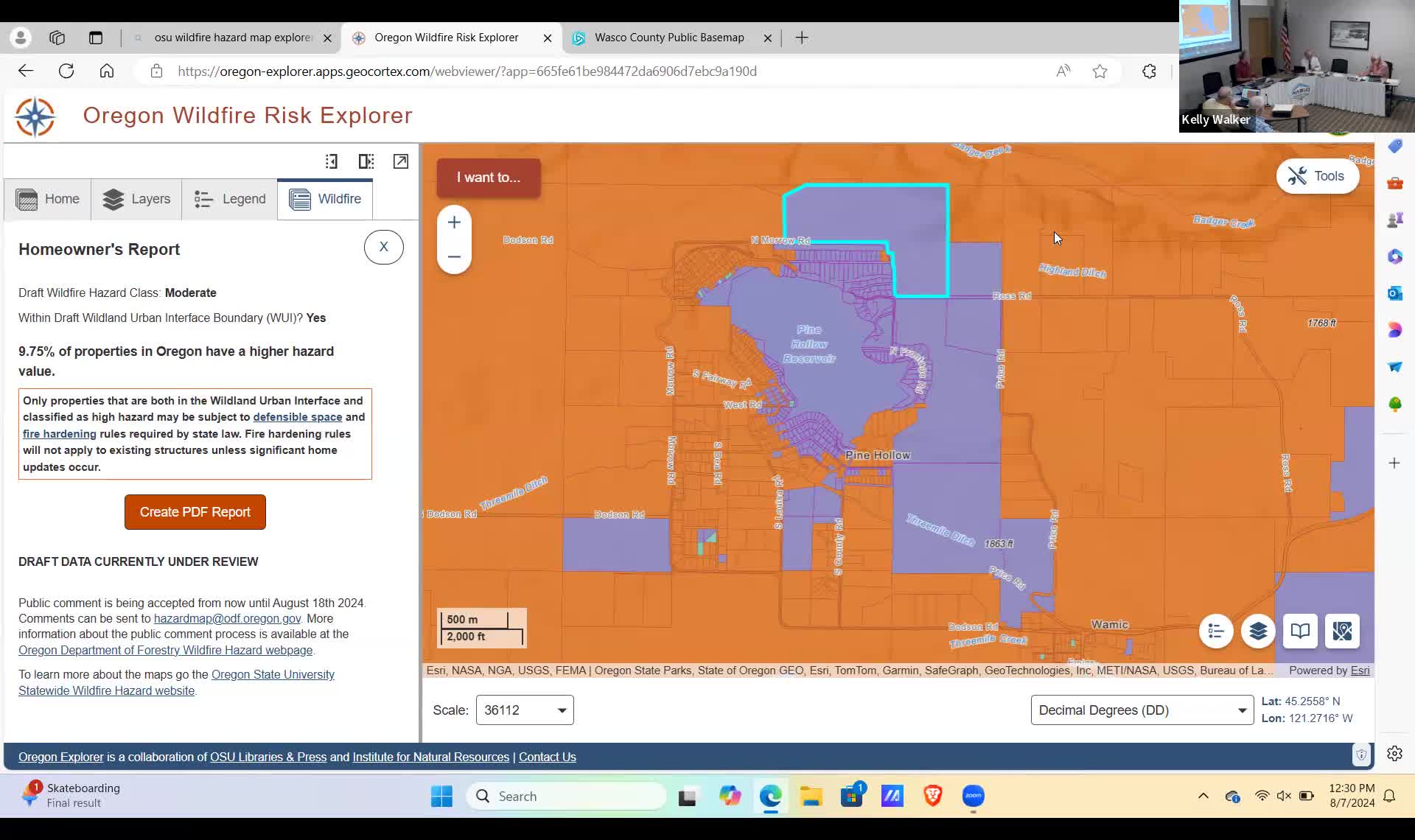
Task: Open the Decimal Degrees (DD) coordinate format dropdown
Action: [1142, 710]
